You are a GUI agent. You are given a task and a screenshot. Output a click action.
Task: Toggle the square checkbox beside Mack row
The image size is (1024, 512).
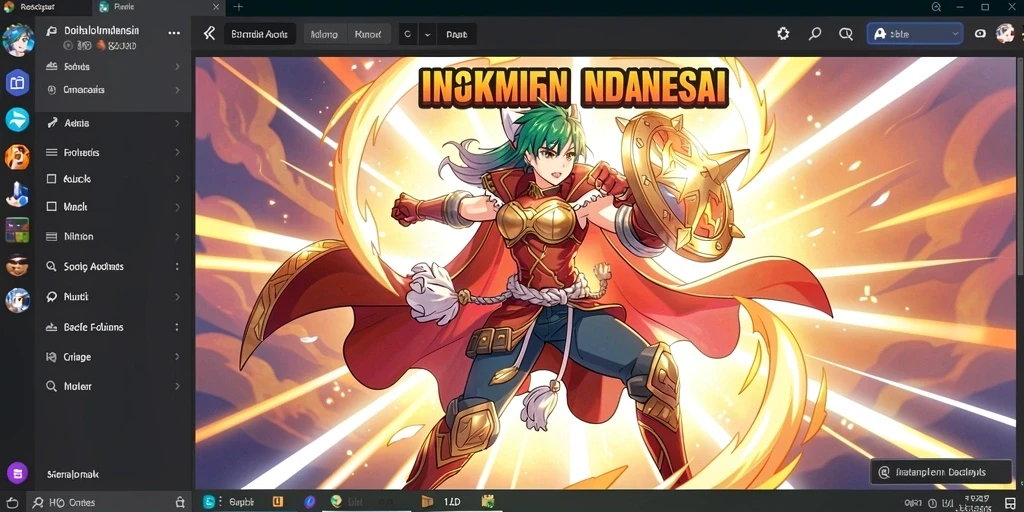pyautogui.click(x=52, y=206)
